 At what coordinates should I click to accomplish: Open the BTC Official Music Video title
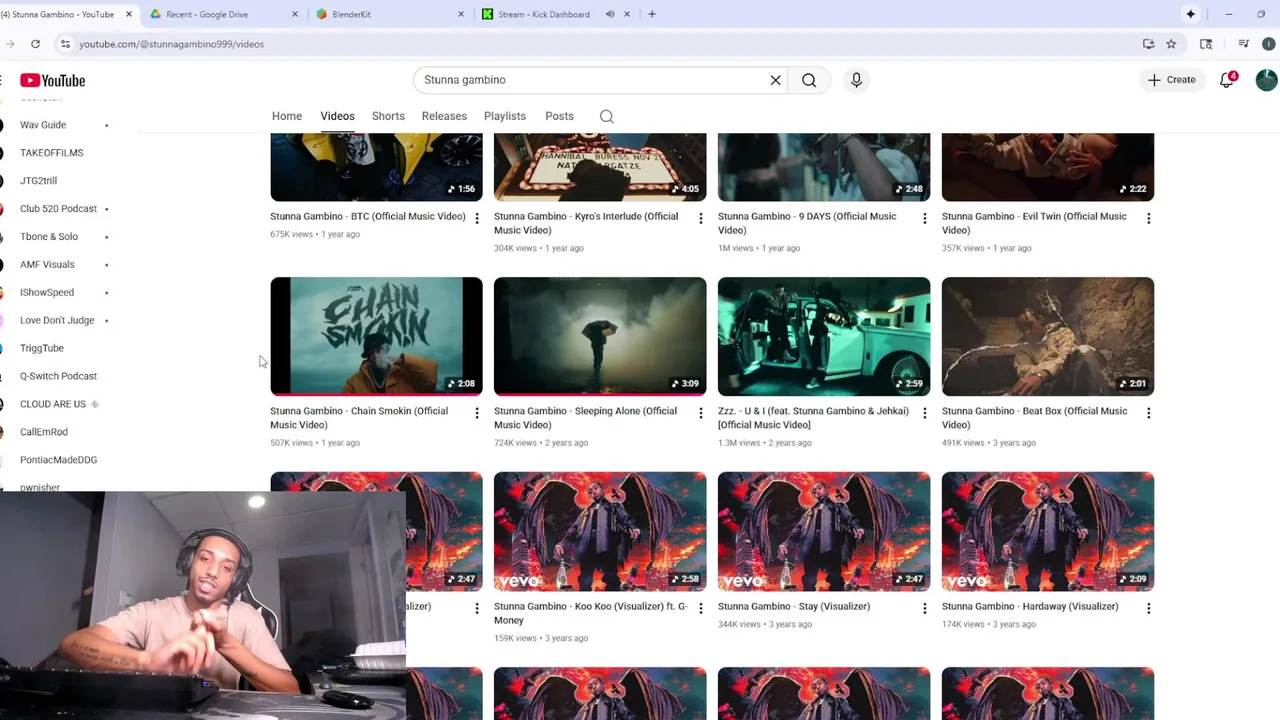tap(367, 216)
